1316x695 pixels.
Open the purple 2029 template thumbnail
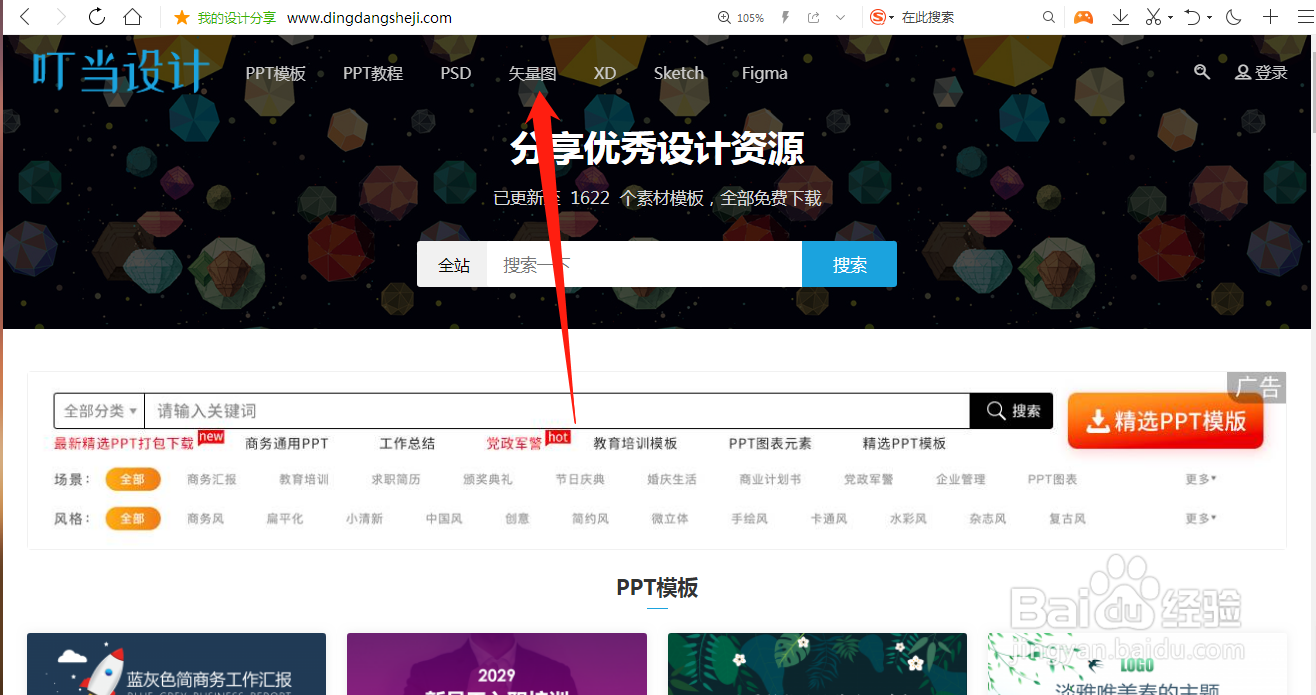tap(497, 664)
